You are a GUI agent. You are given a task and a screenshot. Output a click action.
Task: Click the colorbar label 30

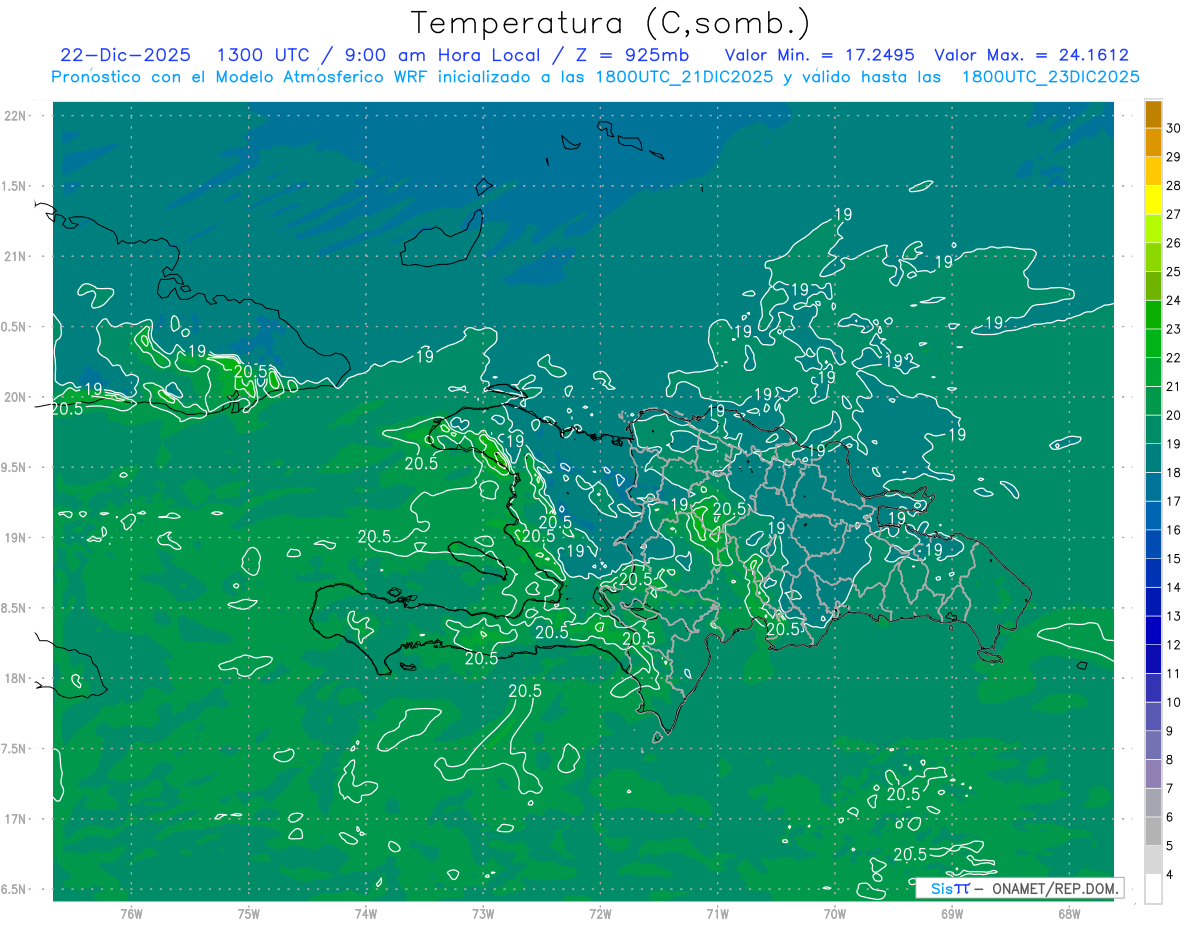coord(1174,129)
